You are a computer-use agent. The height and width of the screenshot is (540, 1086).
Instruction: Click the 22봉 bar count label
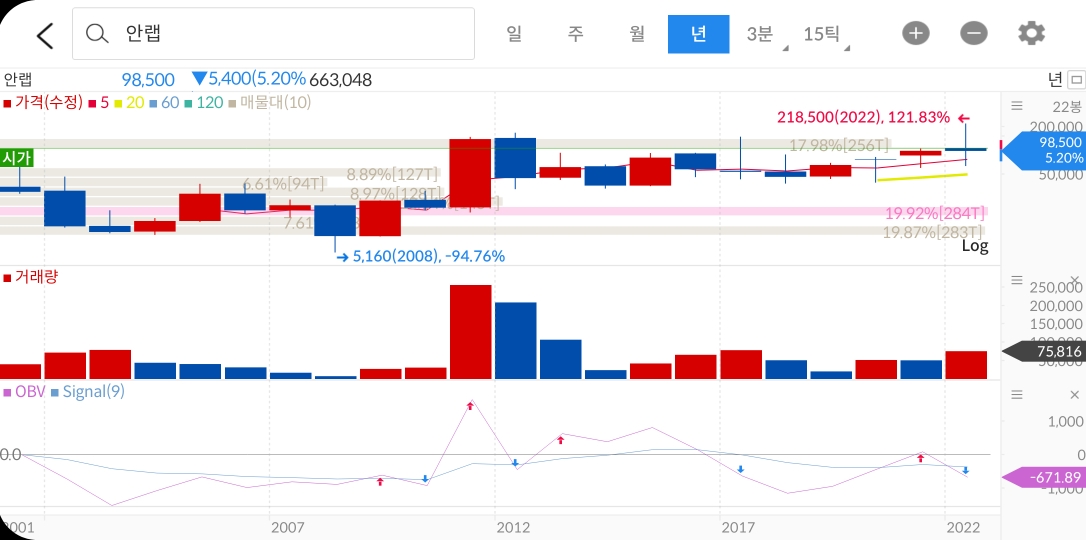tap(1066, 107)
